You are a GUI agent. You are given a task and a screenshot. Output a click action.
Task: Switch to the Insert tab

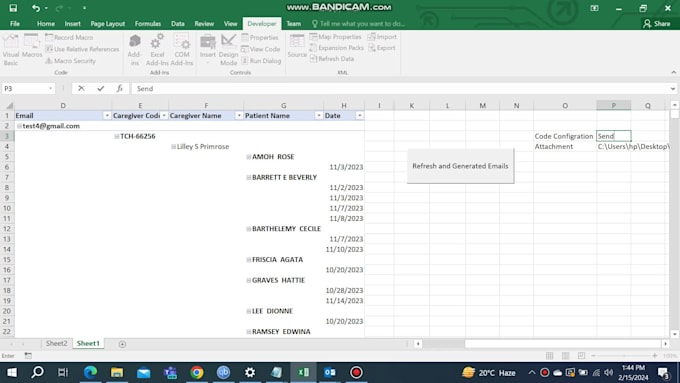tap(72, 23)
